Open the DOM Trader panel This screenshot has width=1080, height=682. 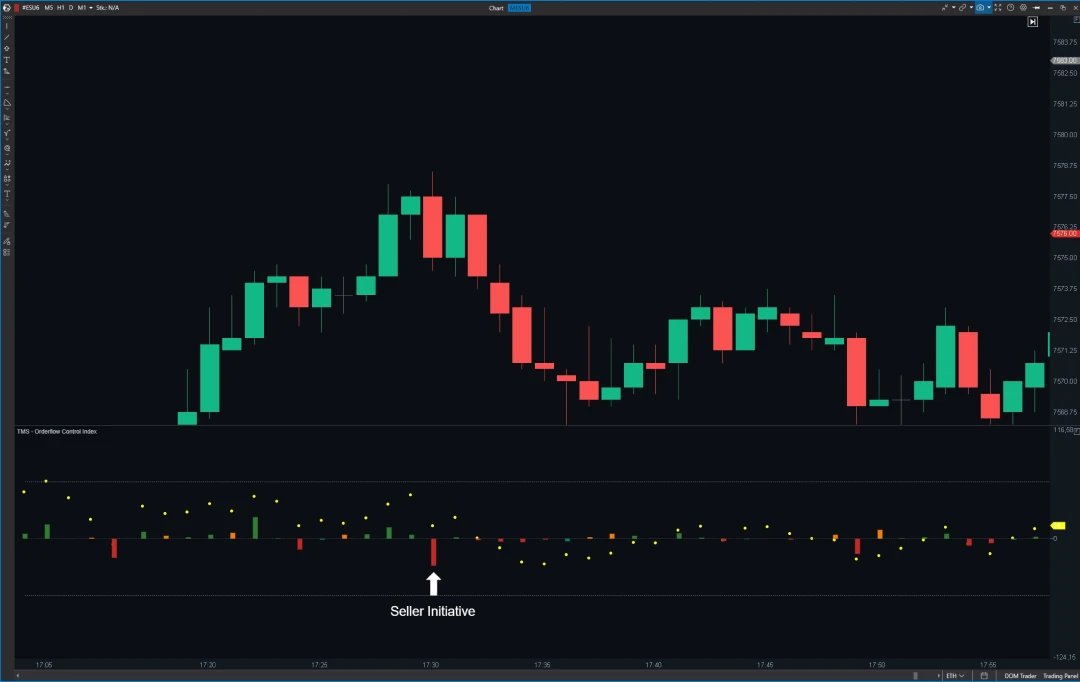pyautogui.click(x=1020, y=676)
